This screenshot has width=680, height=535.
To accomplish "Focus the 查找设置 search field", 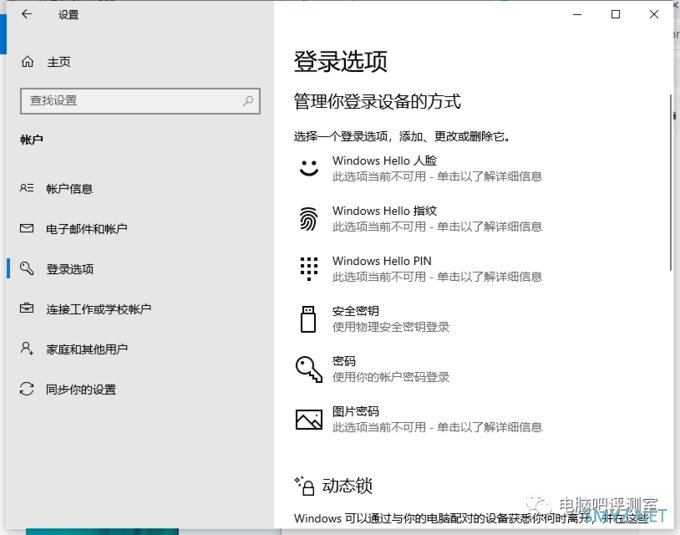I will [140, 101].
